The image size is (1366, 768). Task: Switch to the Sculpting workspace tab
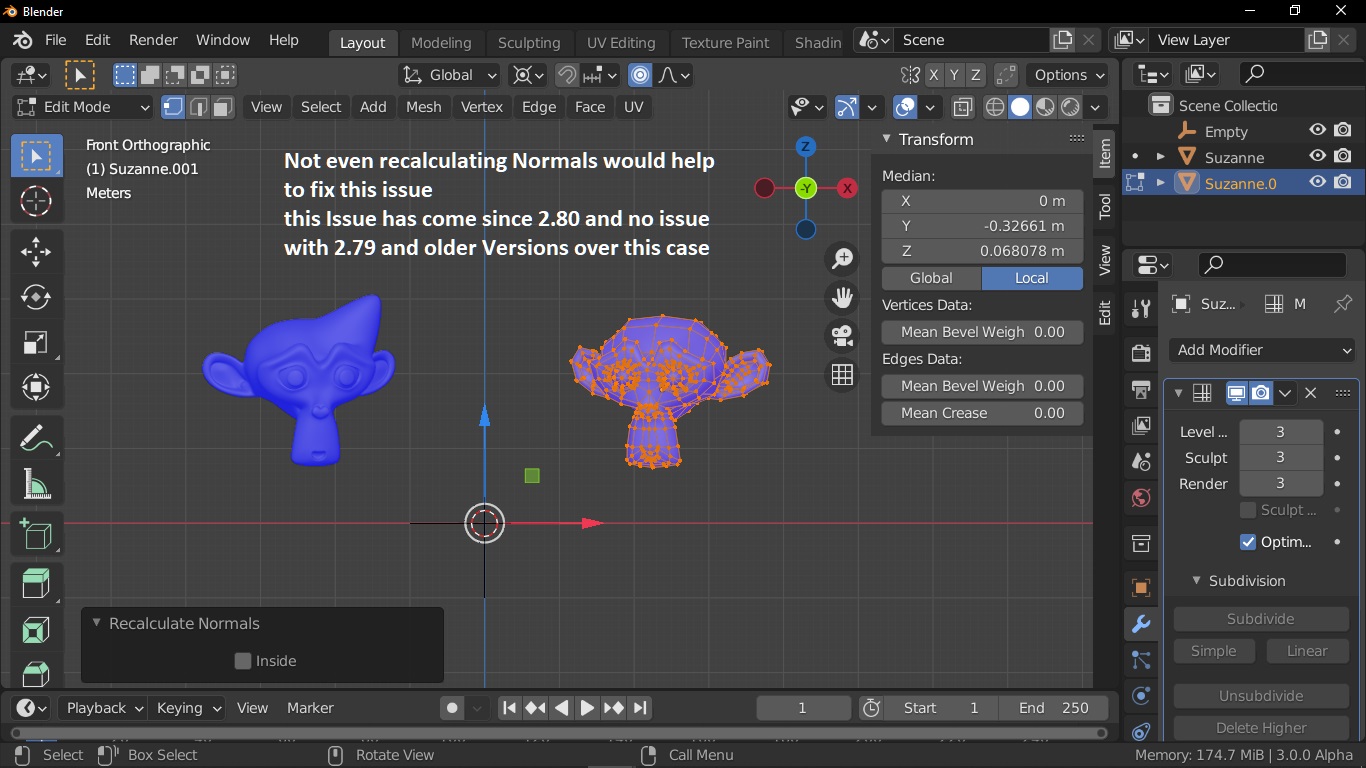pos(529,43)
